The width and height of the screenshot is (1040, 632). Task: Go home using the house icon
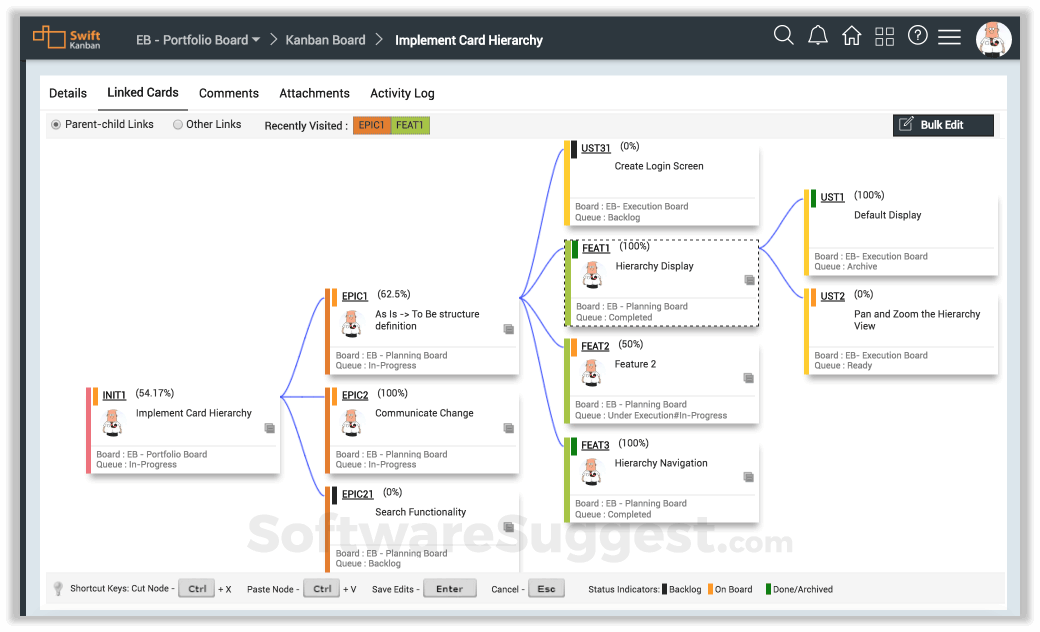(851, 35)
